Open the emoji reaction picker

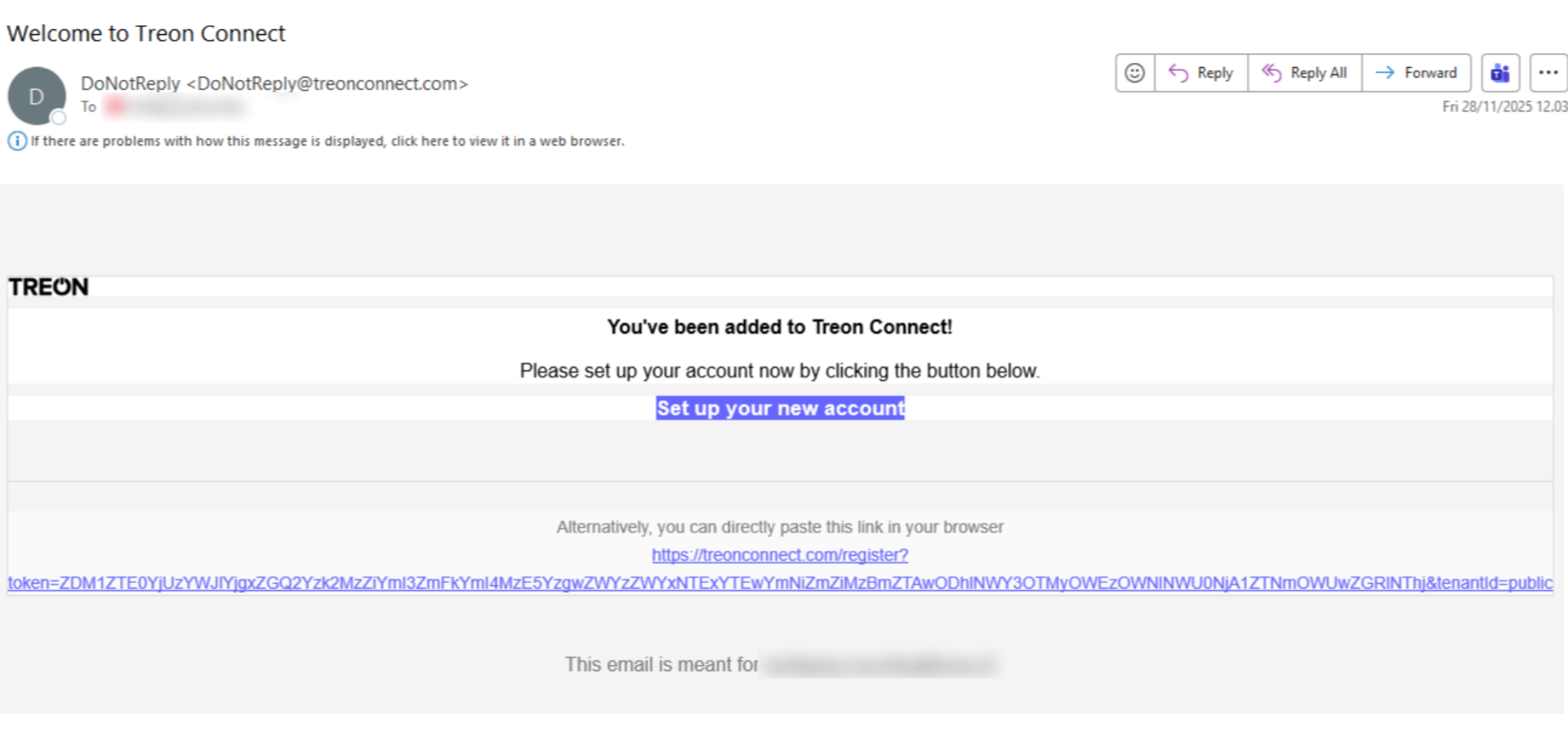1134,73
